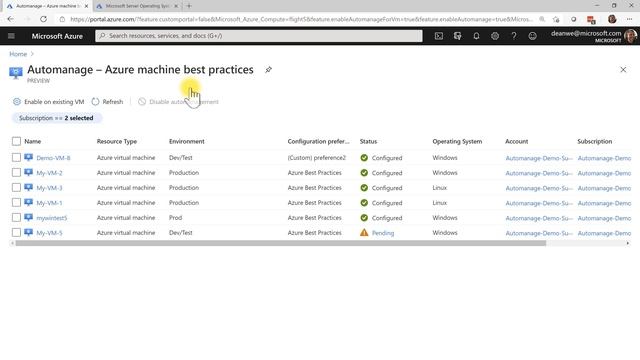Close the Automanage blade
The height and width of the screenshot is (360, 640).
[x=623, y=70]
